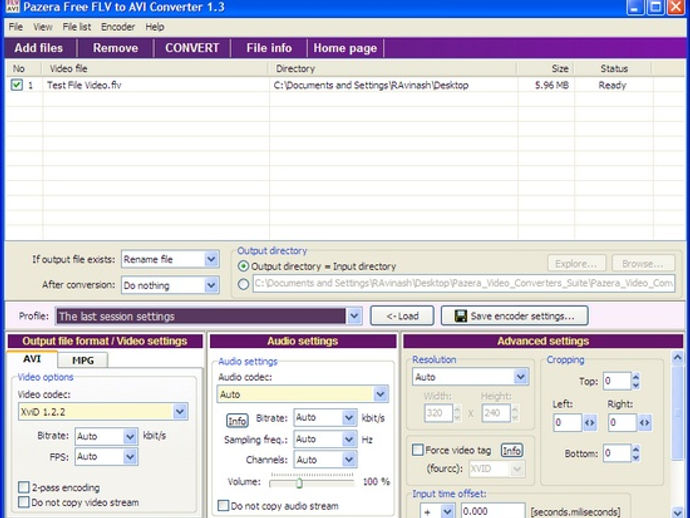690x518 pixels.
Task: Click Save encoder settings button
Action: click(514, 316)
